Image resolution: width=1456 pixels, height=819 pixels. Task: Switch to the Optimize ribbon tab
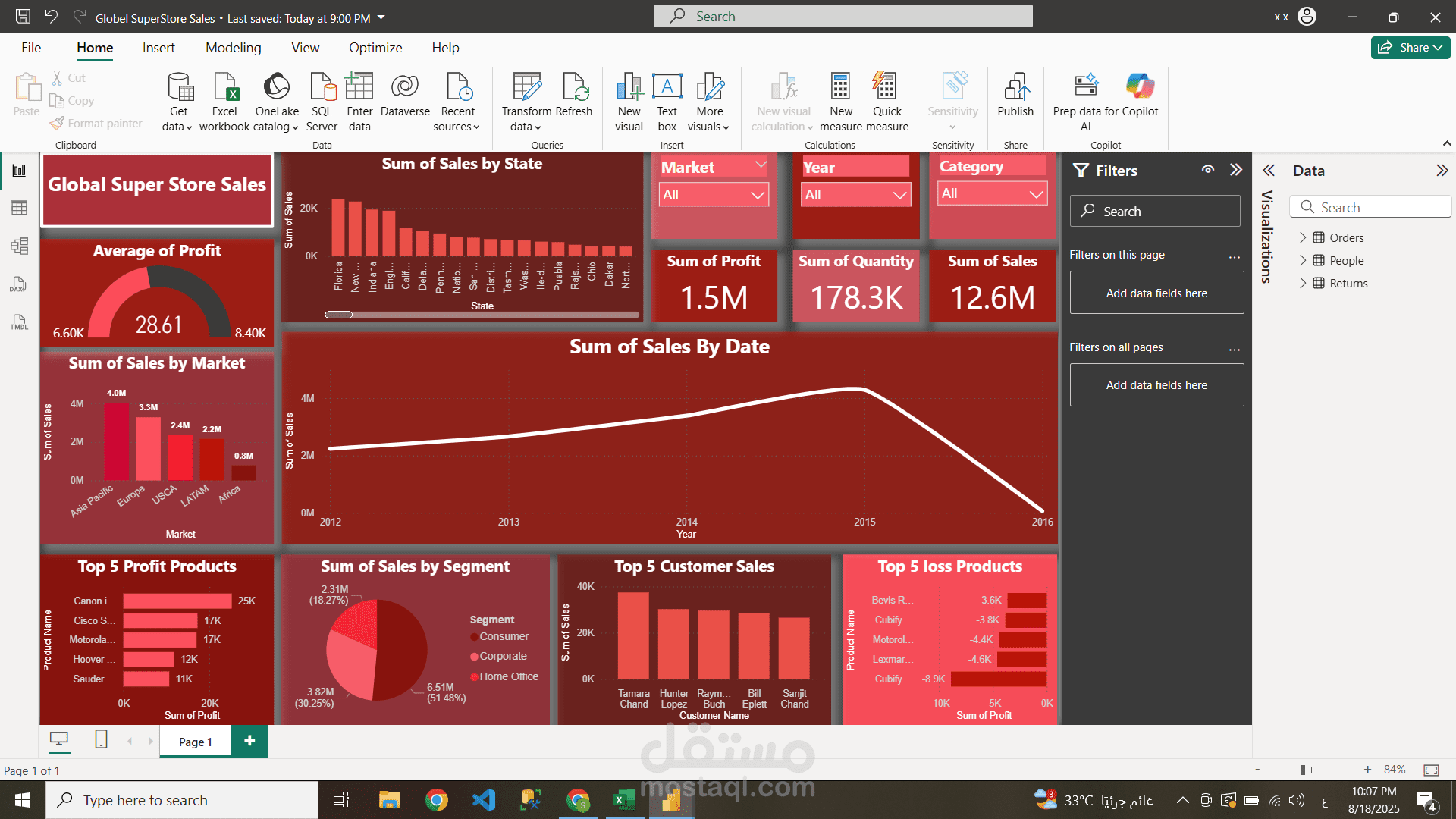point(375,48)
